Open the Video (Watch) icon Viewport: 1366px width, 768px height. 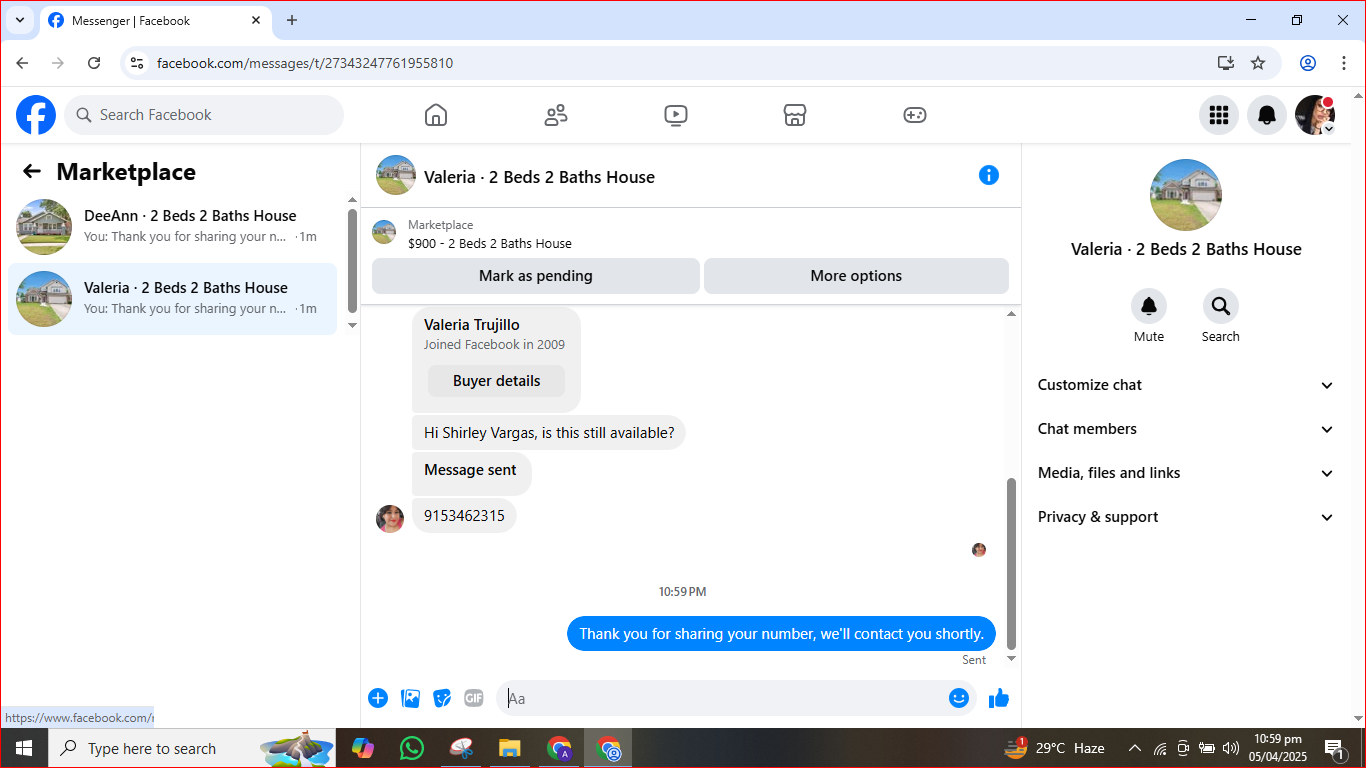[x=676, y=115]
